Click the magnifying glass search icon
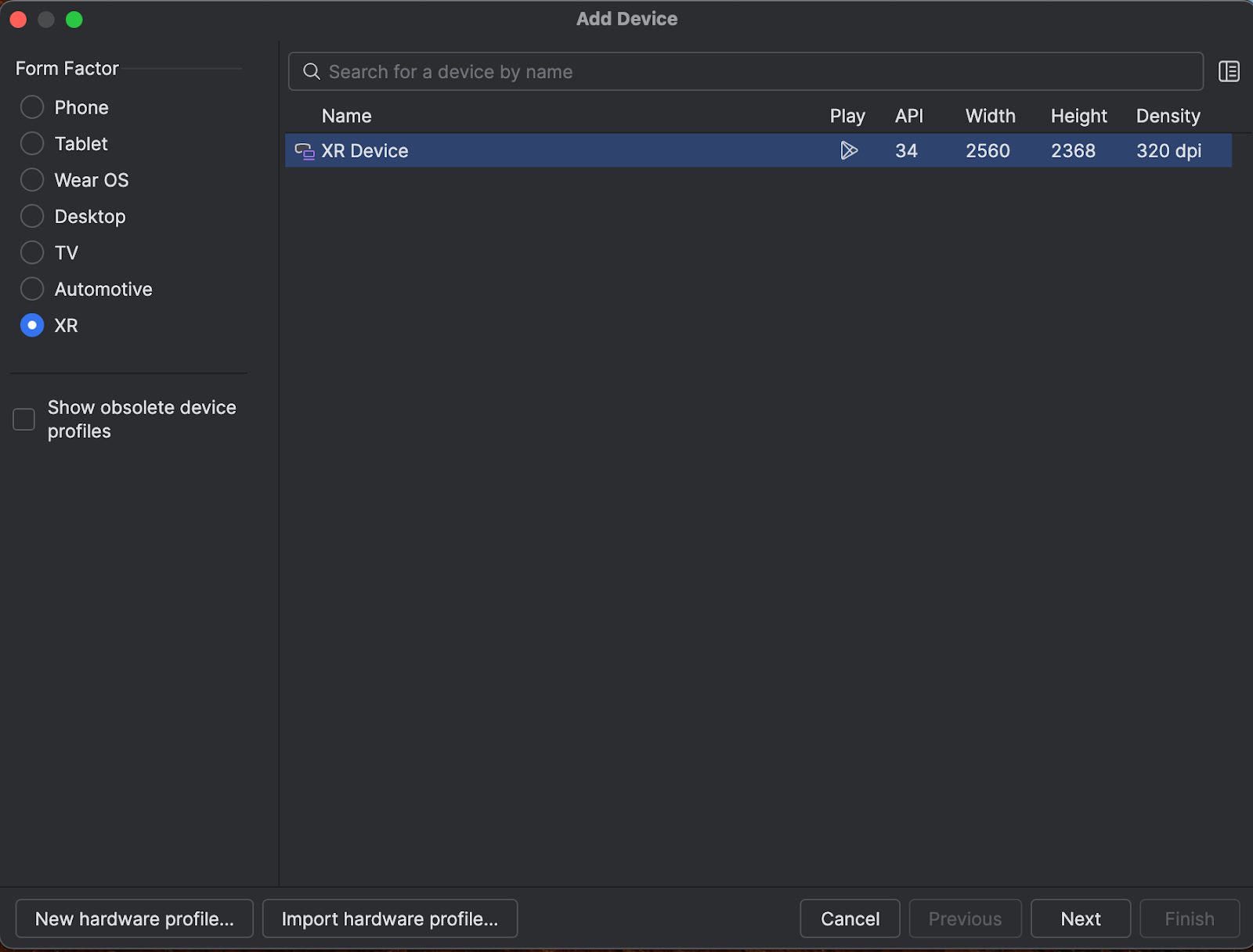The height and width of the screenshot is (952, 1253). click(312, 72)
